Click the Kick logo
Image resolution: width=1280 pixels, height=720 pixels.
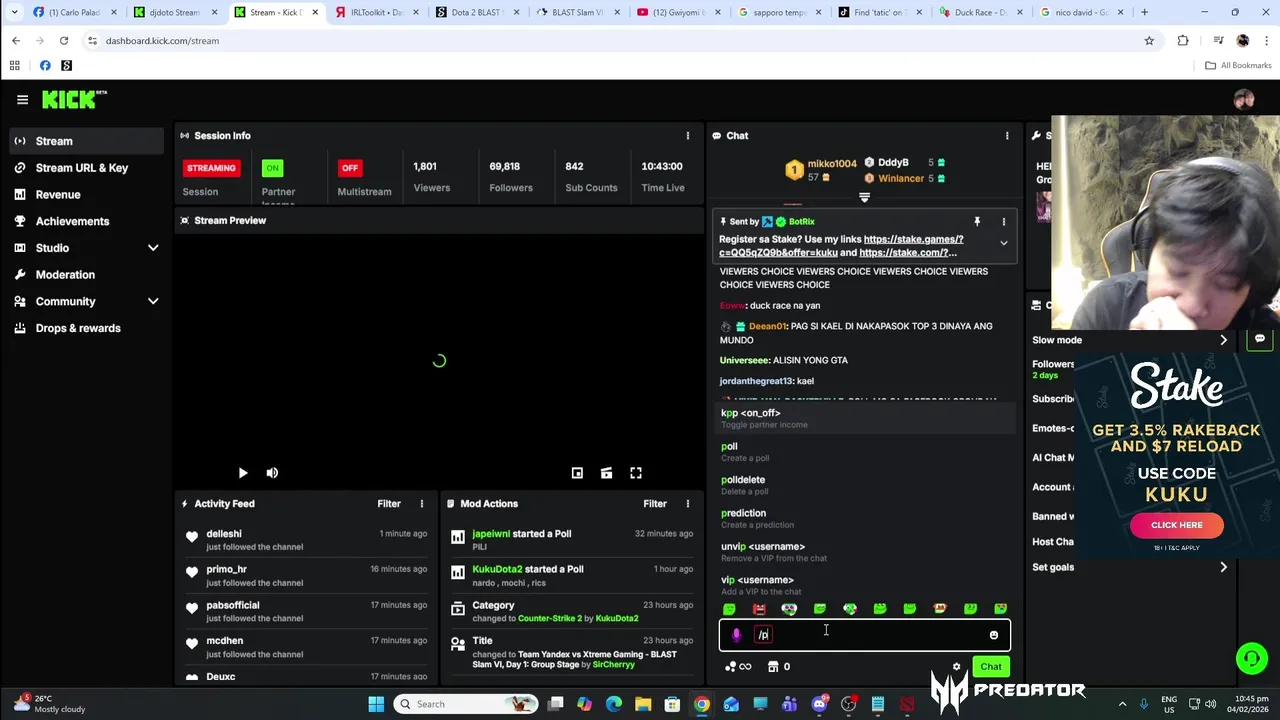[x=74, y=99]
